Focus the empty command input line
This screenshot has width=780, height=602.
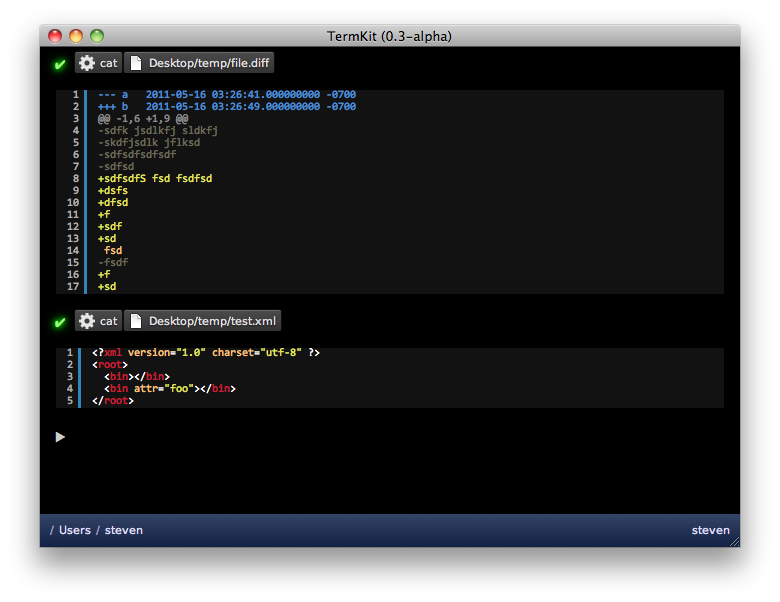(x=390, y=437)
